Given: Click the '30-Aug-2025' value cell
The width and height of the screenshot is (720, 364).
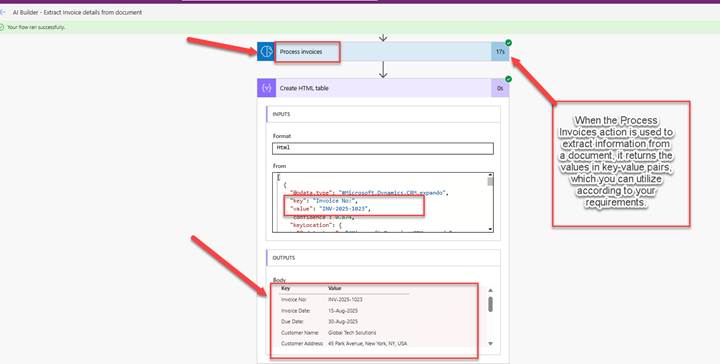Looking at the screenshot, I should pyautogui.click(x=343, y=322).
